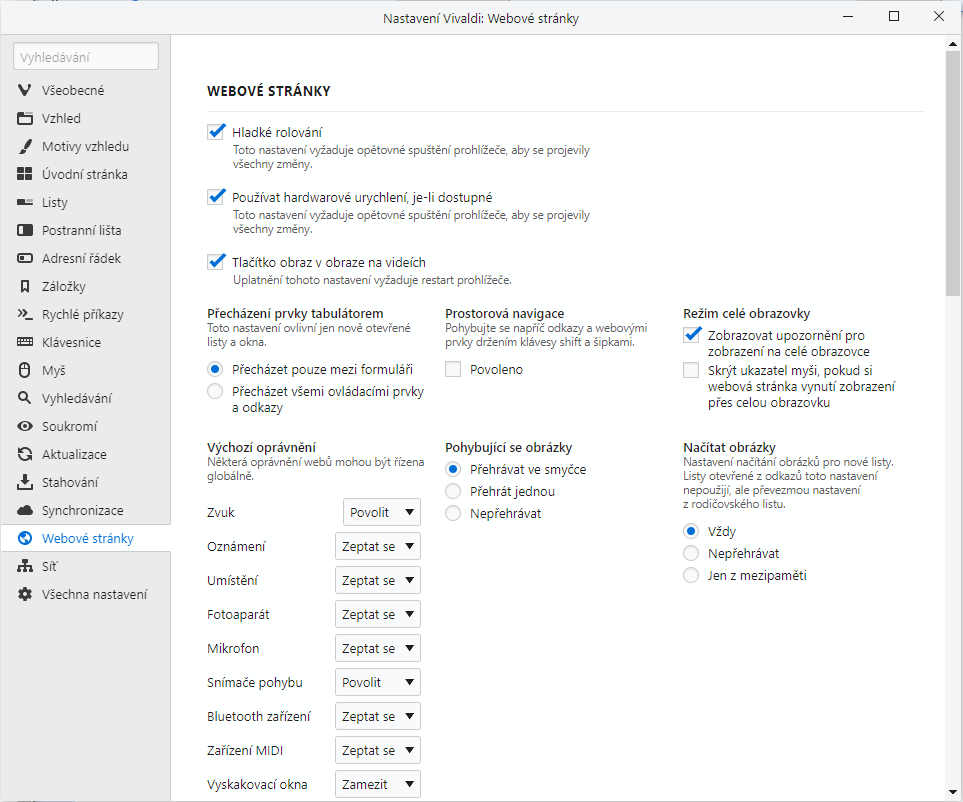963x802 pixels.
Task: Click the Myš mouse icon
Action: point(25,370)
